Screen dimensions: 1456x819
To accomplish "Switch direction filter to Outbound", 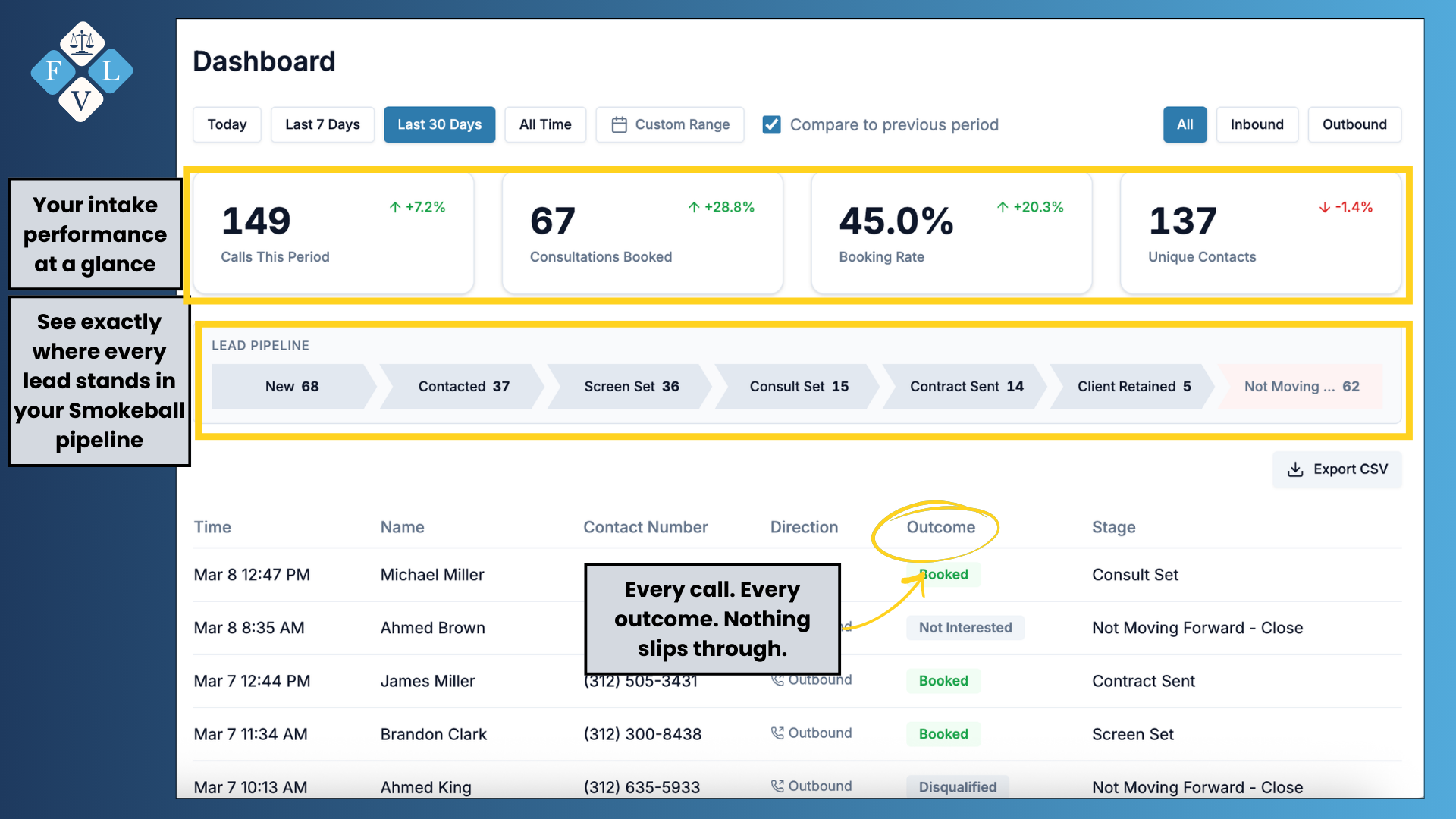I will (x=1354, y=124).
